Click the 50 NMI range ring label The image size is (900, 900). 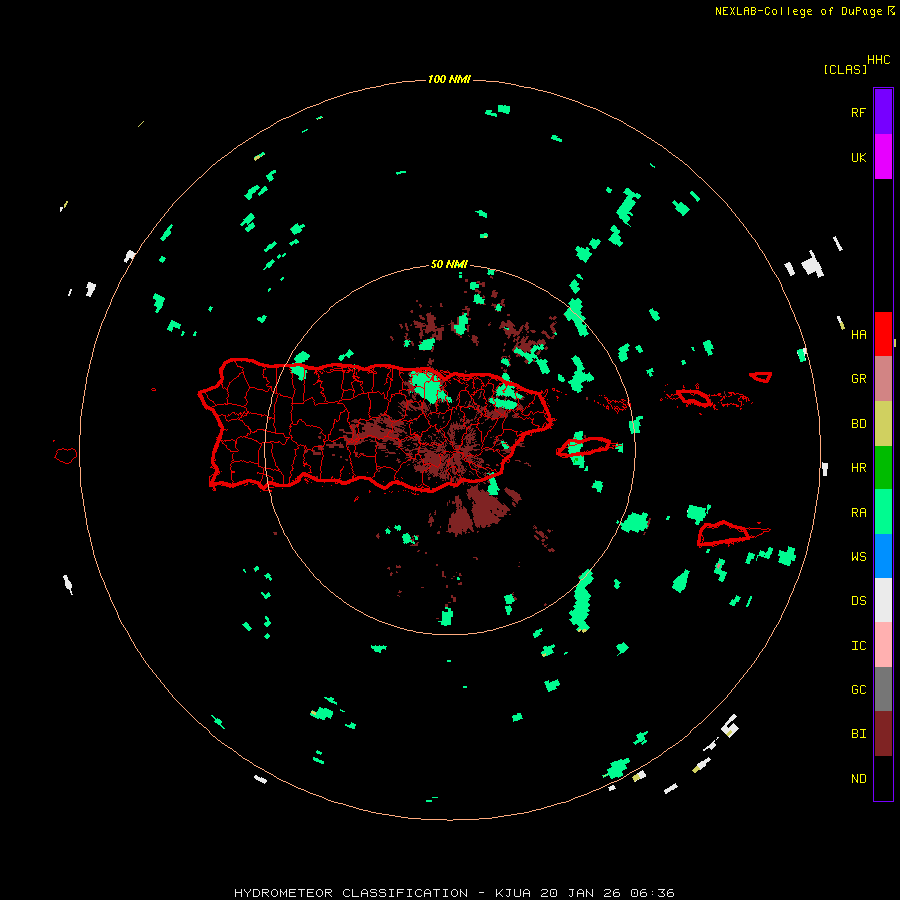449,264
